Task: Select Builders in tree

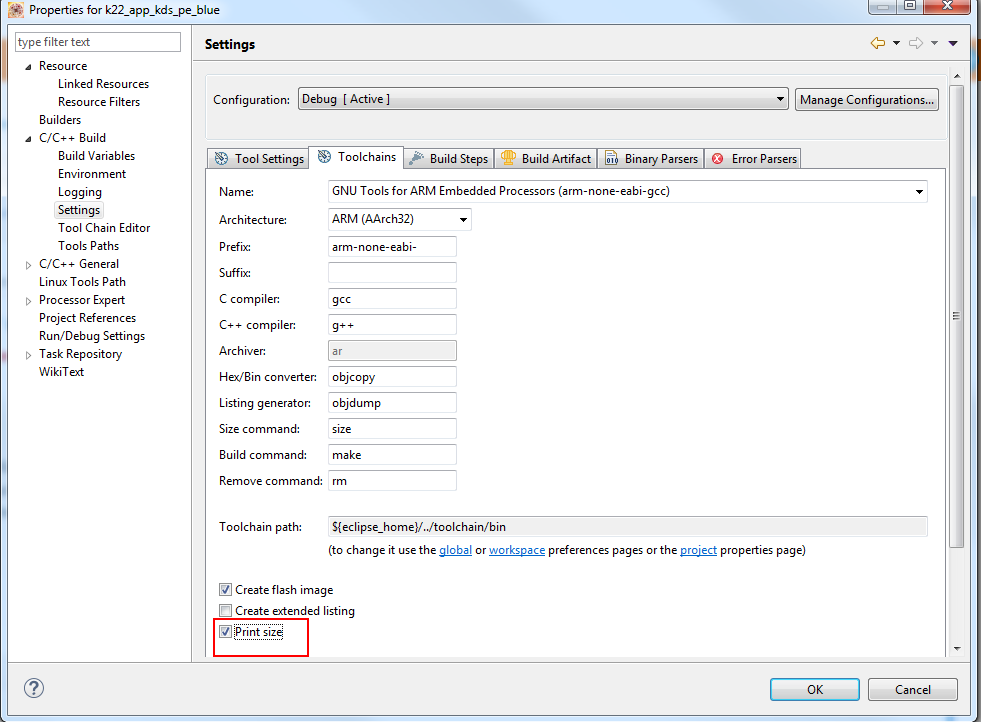Action: [x=60, y=119]
